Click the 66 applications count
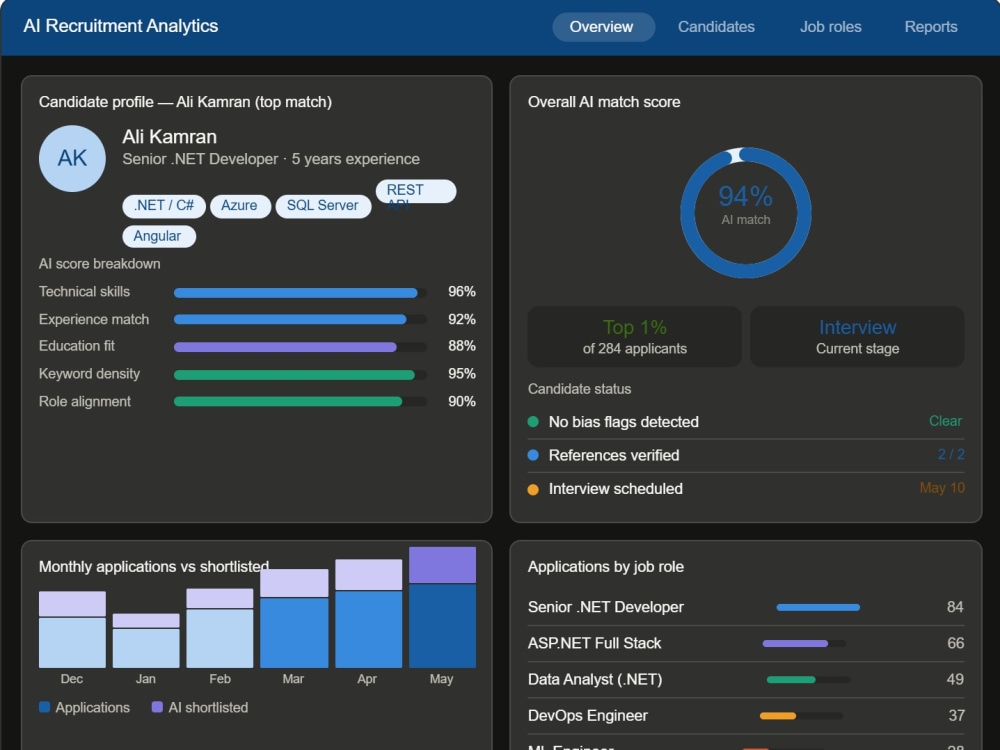The width and height of the screenshot is (1000, 750). [x=955, y=643]
